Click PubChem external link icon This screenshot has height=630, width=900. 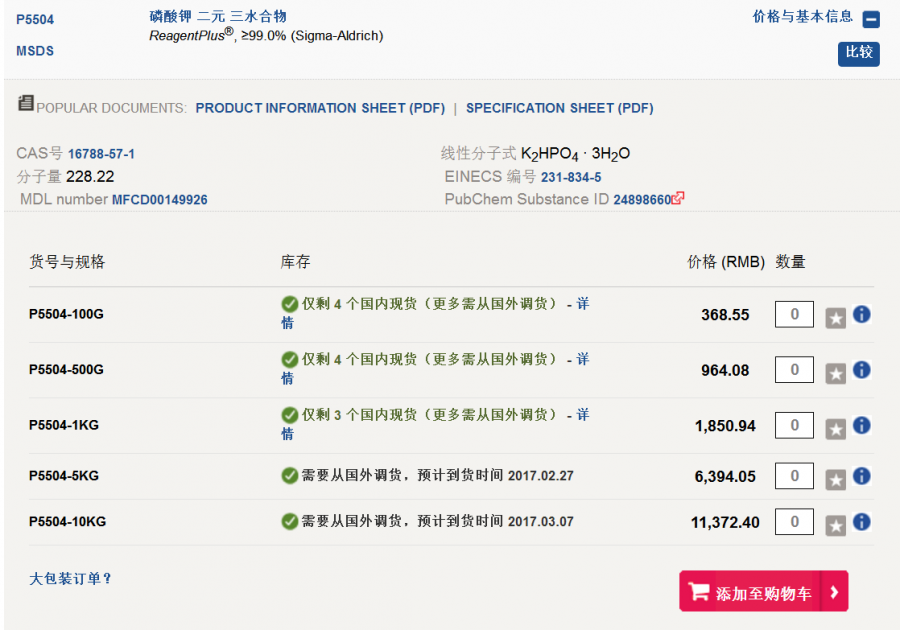(x=679, y=198)
